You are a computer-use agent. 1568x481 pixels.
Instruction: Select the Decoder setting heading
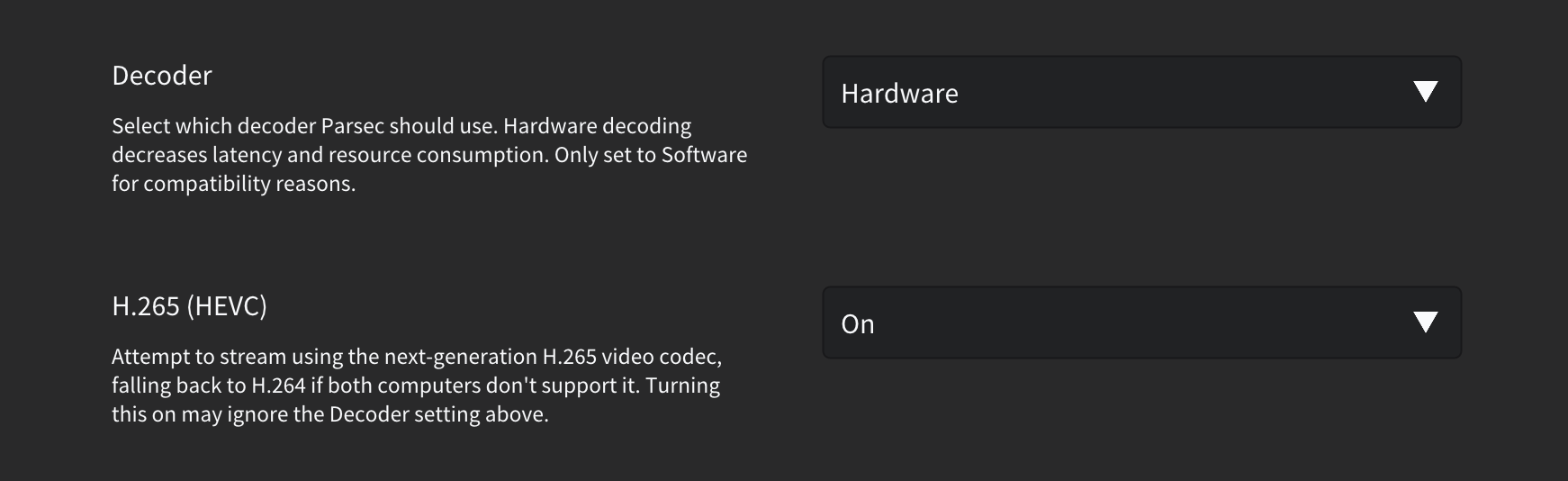tap(162, 76)
